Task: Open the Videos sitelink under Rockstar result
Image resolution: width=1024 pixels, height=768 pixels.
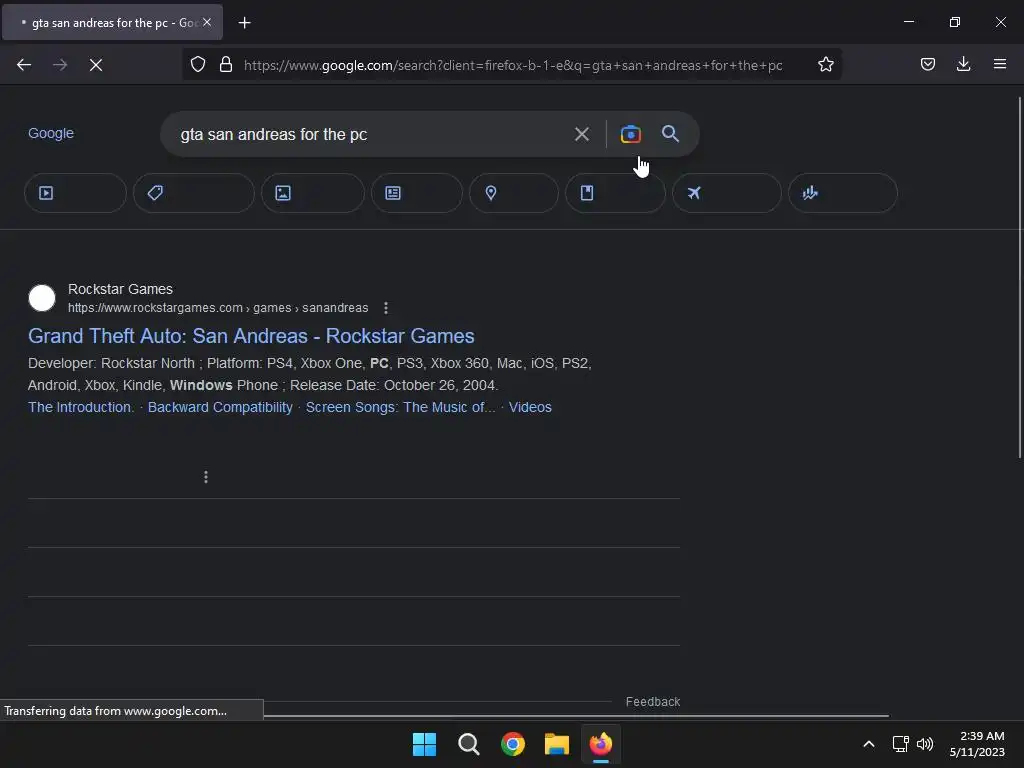Action: click(x=530, y=407)
